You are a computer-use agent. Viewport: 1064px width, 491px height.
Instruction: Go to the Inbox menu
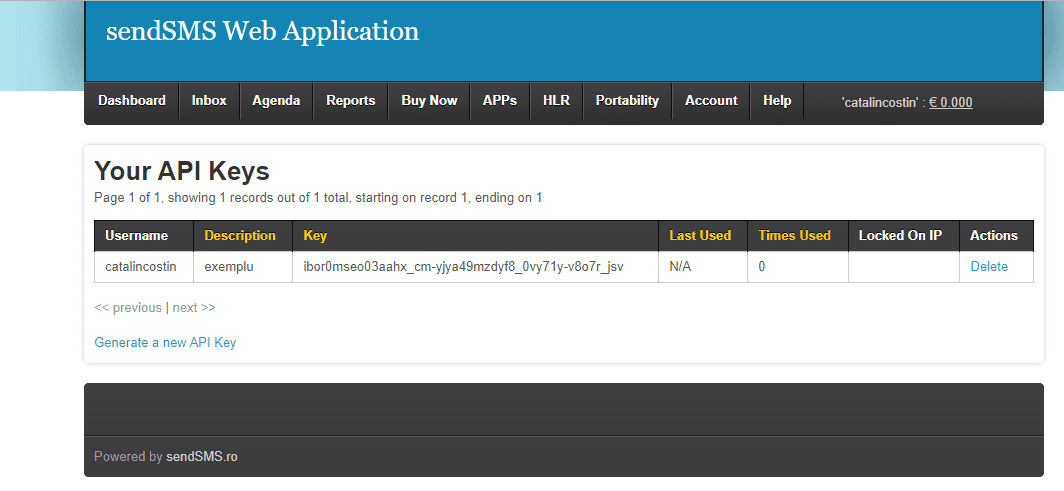point(209,101)
